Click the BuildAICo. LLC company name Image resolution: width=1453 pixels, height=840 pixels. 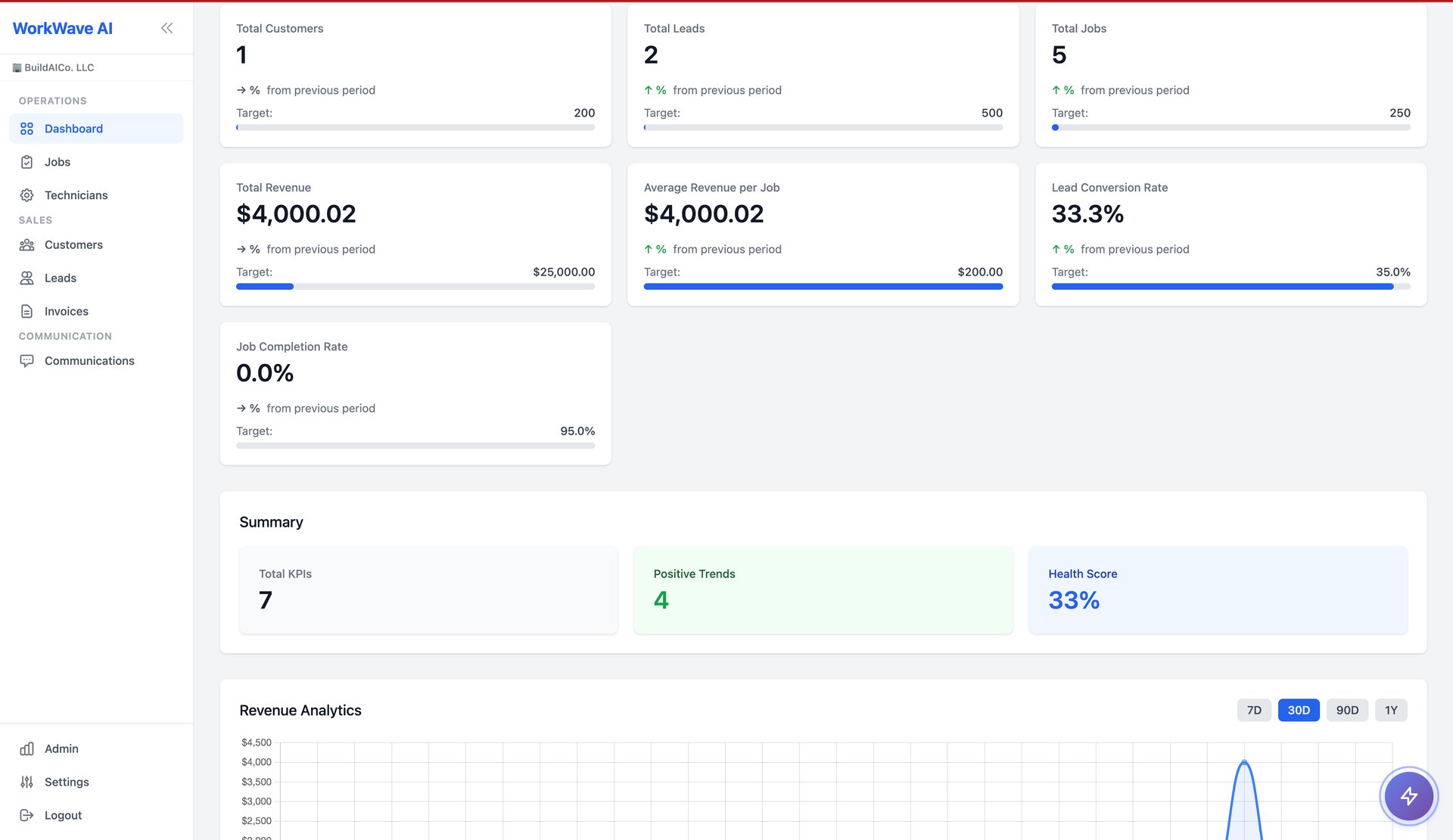click(59, 67)
